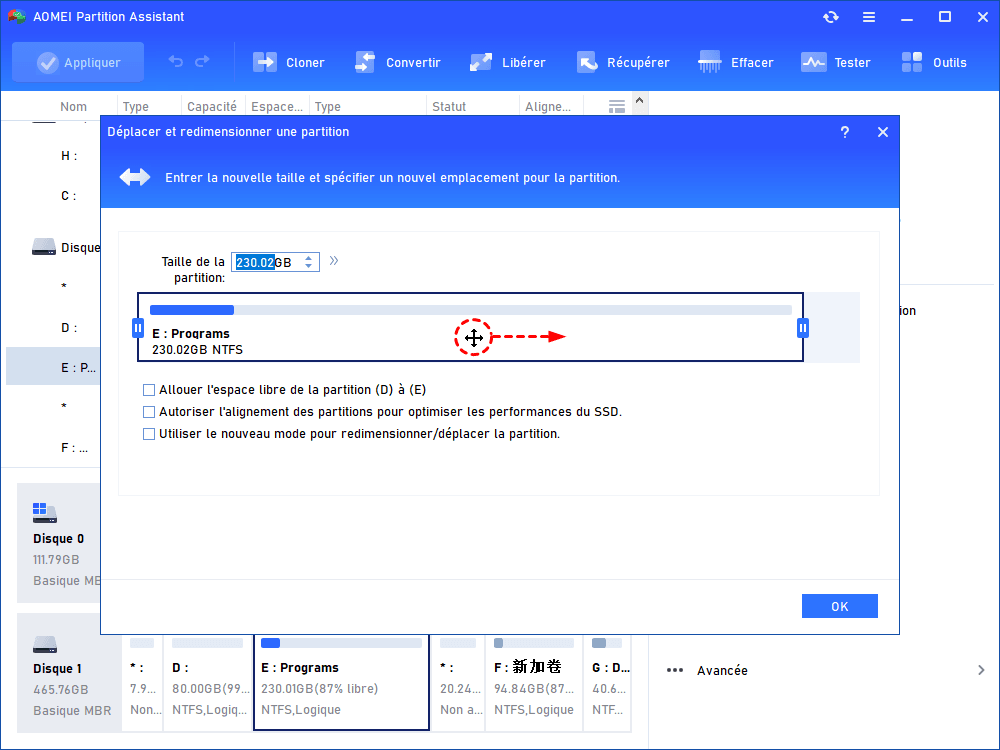Expand advanced size options double chevron

[334, 260]
